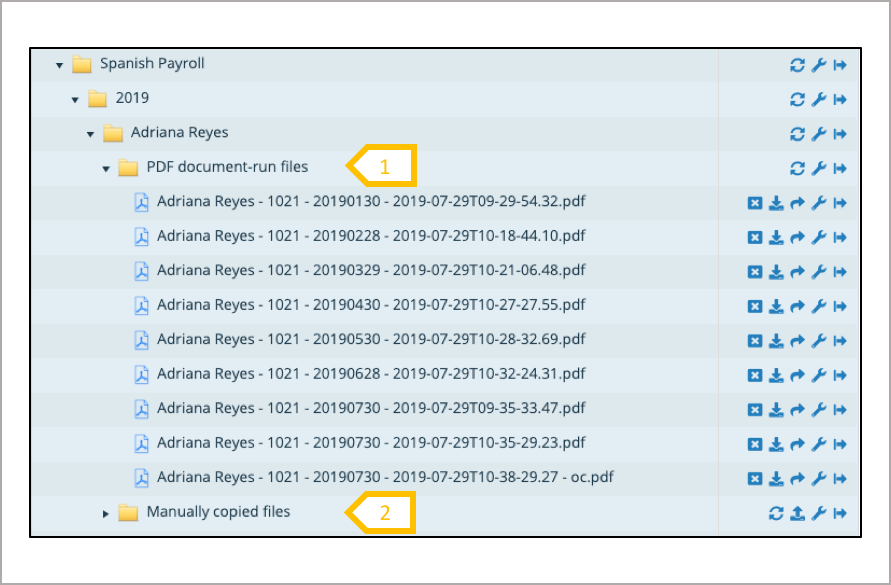Open the 20190530 PDF file name

371,339
